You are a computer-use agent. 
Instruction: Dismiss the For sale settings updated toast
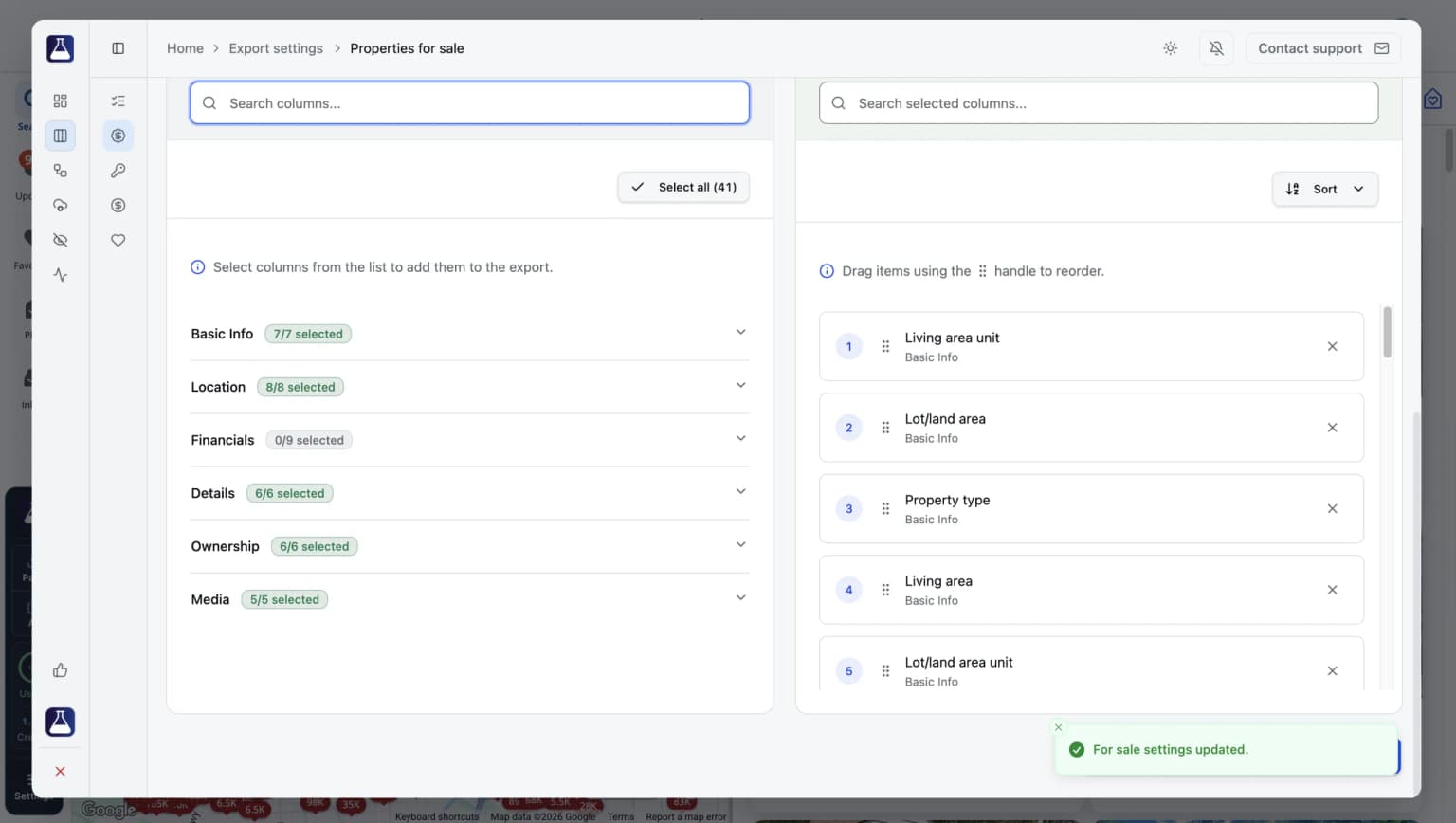1059,727
